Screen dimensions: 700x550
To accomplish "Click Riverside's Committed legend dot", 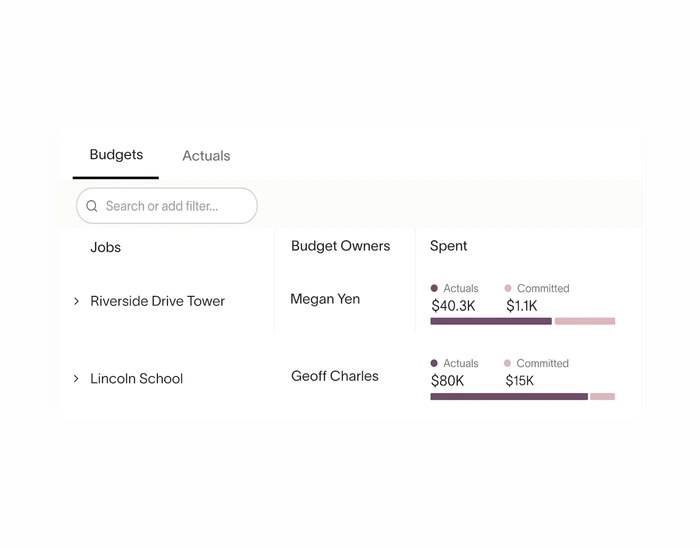I will (508, 288).
